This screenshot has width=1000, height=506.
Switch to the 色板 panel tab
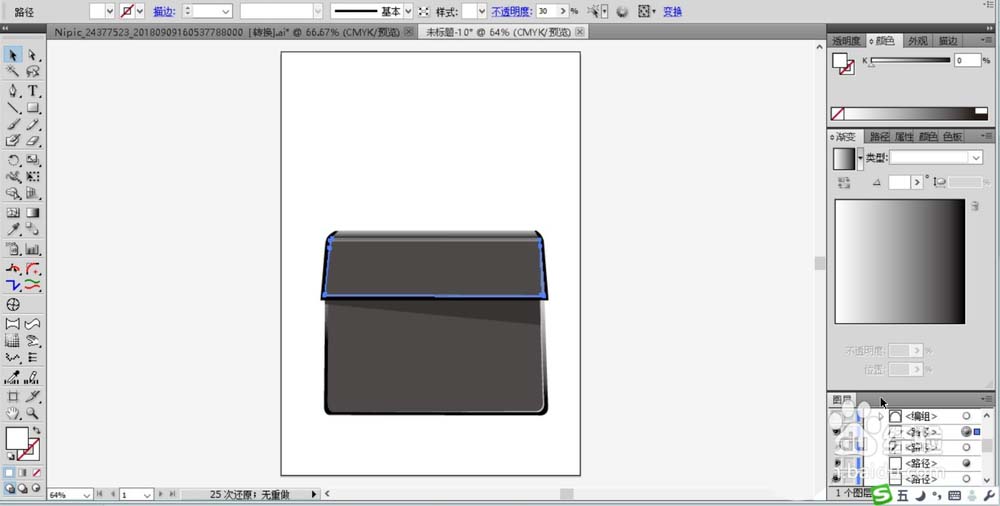click(x=952, y=137)
